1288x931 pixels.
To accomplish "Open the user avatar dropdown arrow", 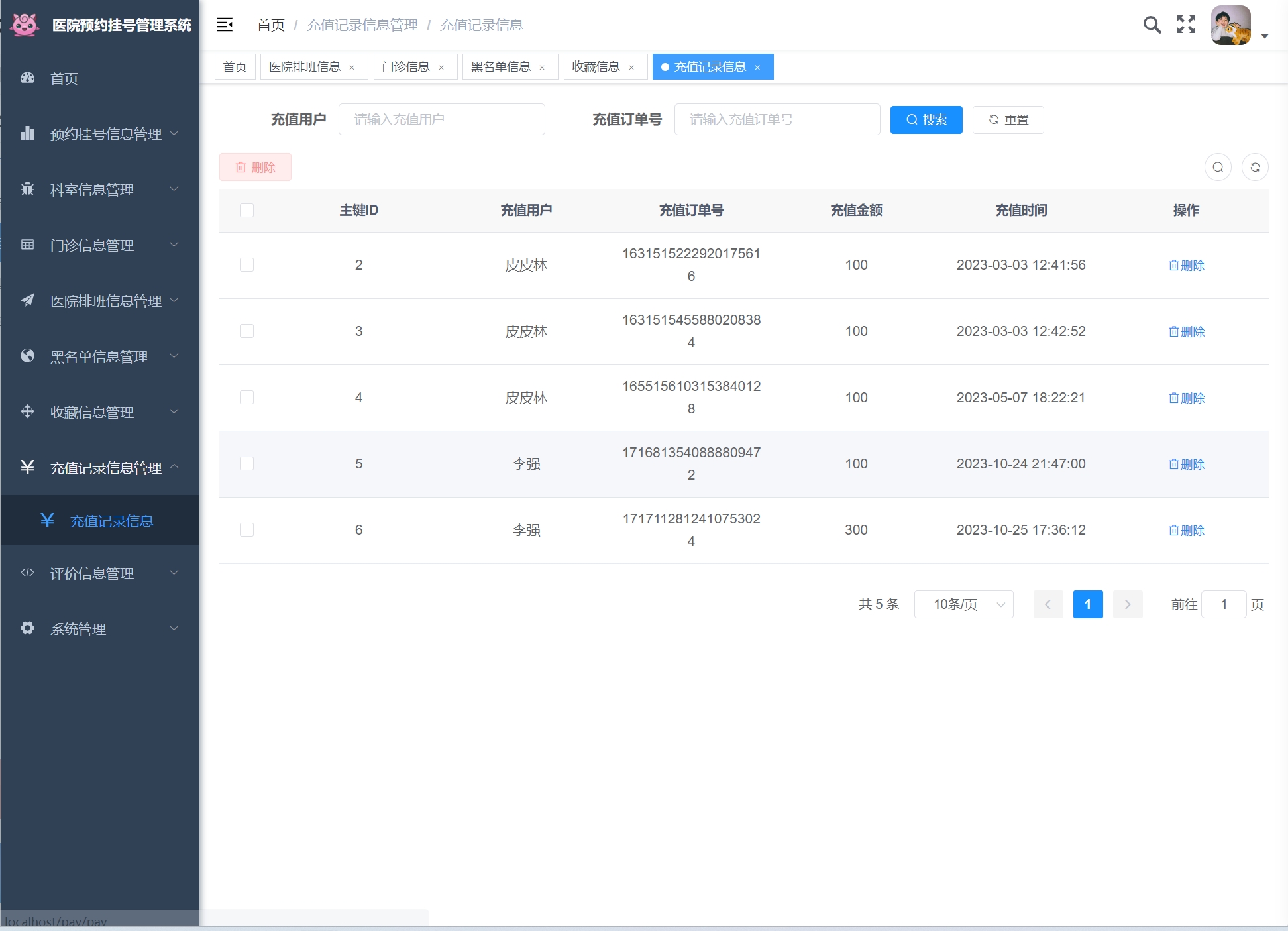I will click(x=1265, y=36).
